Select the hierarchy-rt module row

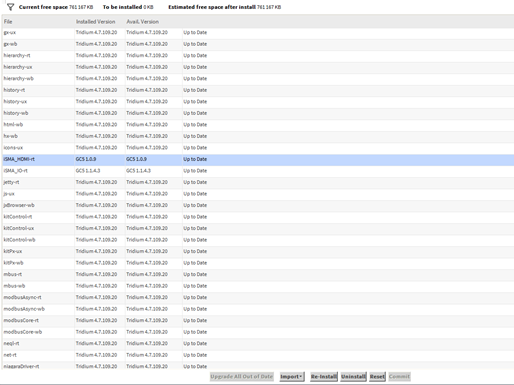tap(258, 55)
